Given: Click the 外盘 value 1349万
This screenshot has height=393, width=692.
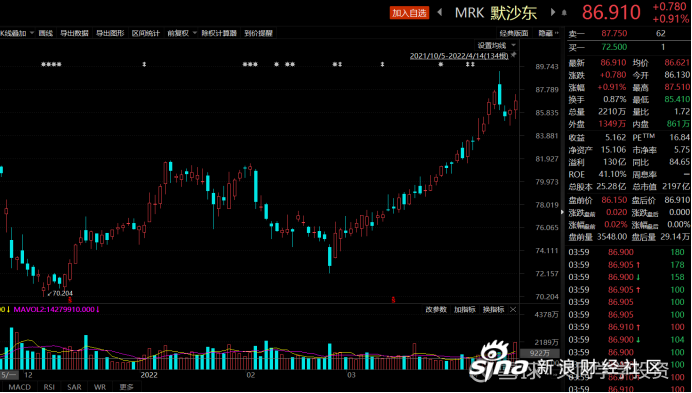Looking at the screenshot, I should [x=612, y=124].
